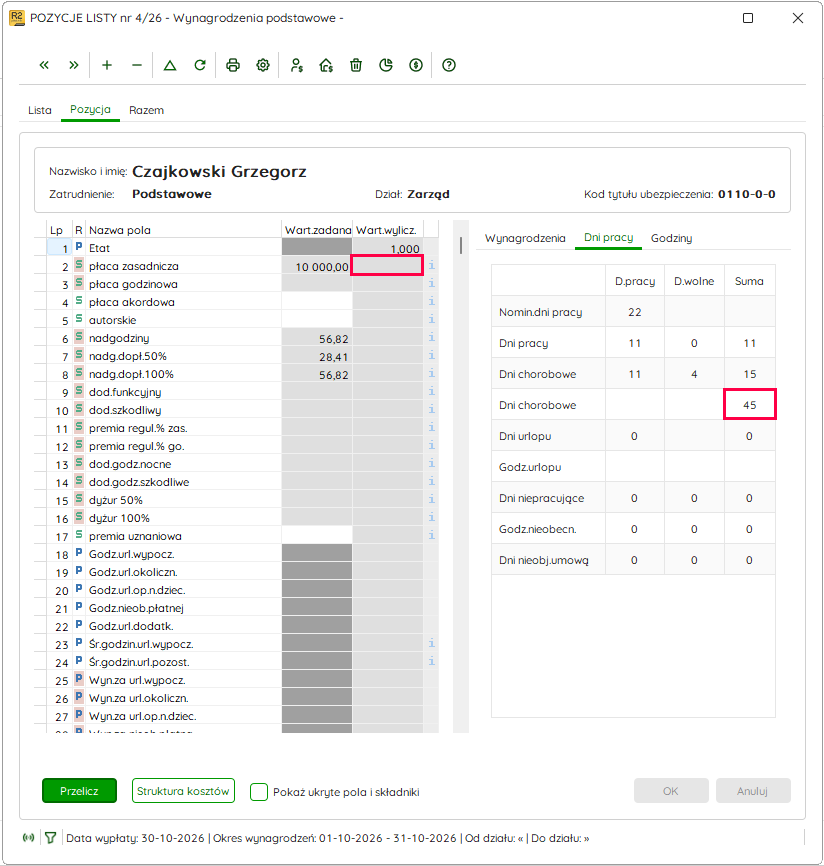Click the dollar coin icon
This screenshot has height=866, width=824.
click(x=416, y=65)
